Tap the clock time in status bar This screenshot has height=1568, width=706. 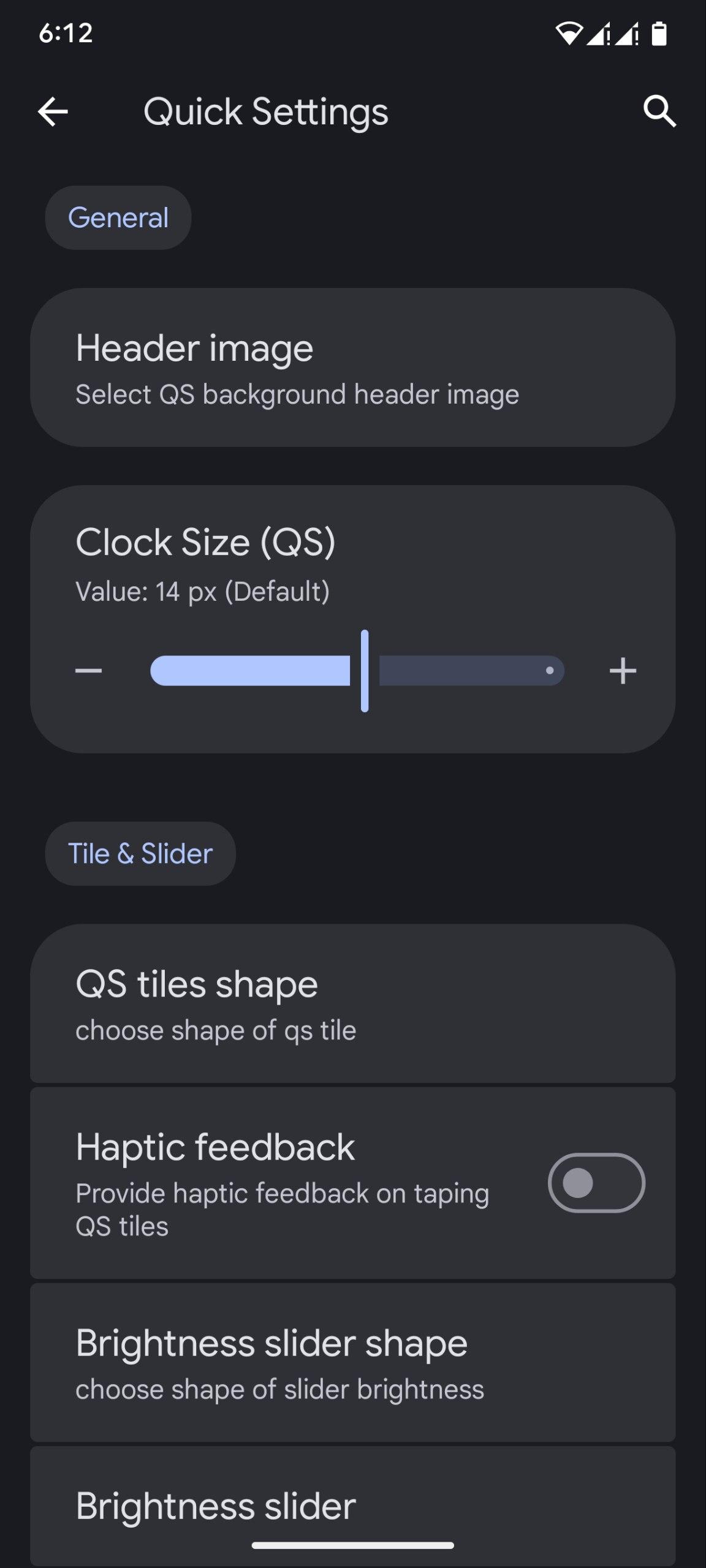pos(66,33)
